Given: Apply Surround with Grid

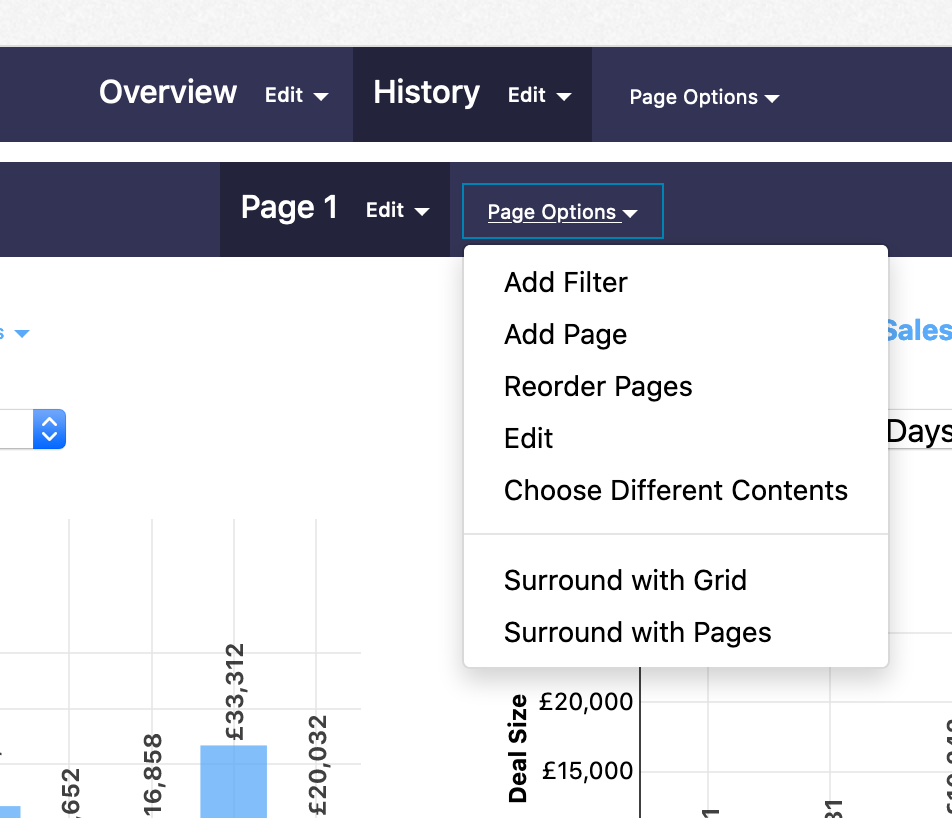Looking at the screenshot, I should pyautogui.click(x=625, y=580).
